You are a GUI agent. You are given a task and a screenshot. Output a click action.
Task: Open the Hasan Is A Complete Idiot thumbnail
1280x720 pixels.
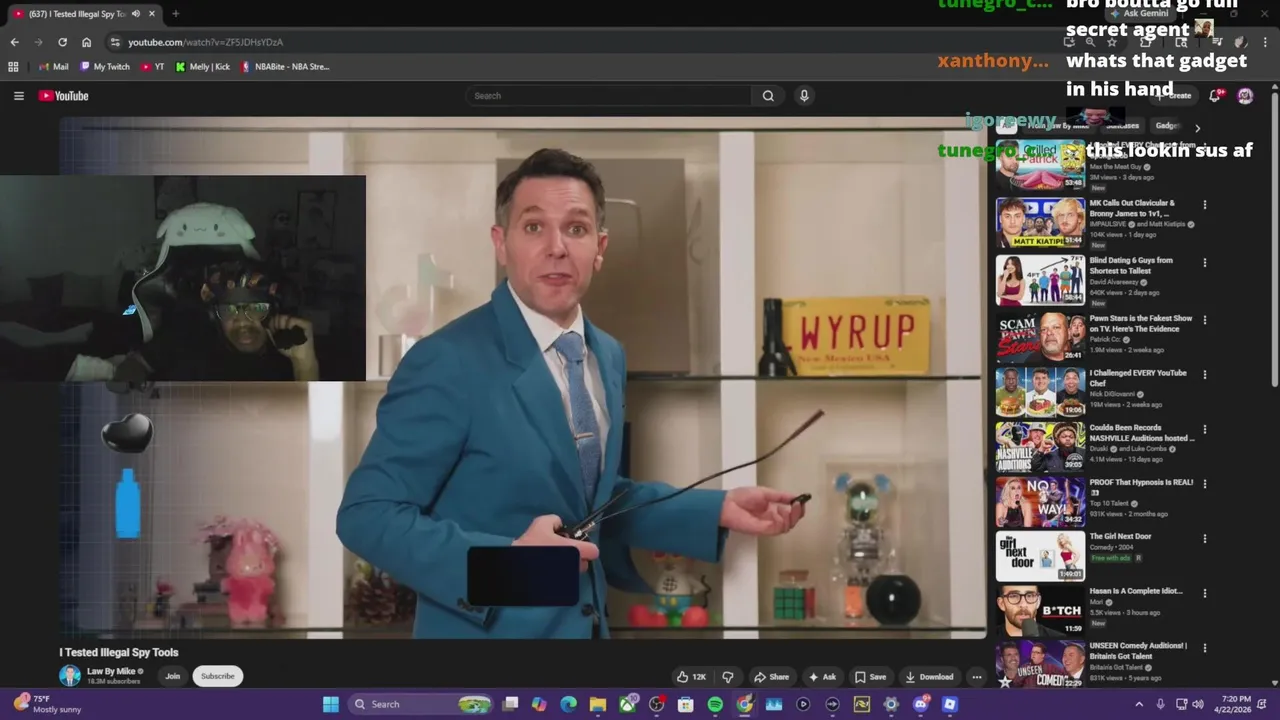(x=1040, y=610)
